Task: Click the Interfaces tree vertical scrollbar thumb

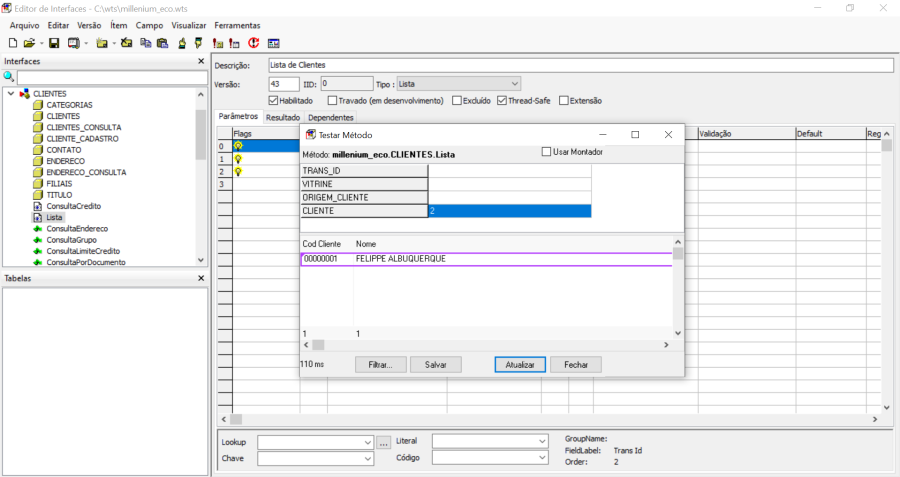Action: [200, 134]
